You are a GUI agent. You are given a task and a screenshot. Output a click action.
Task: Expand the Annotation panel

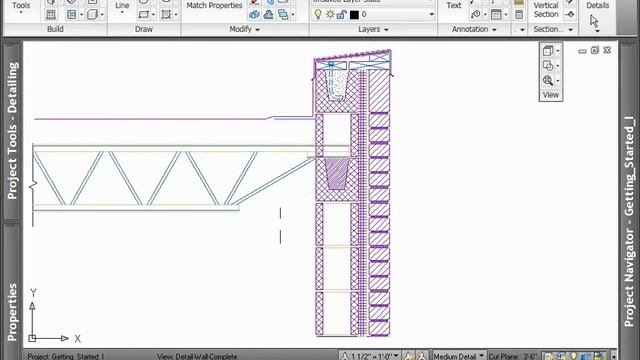pyautogui.click(x=474, y=29)
